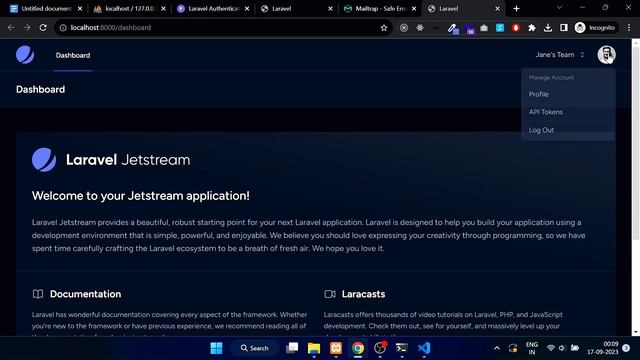
Task: Expand the Jane's Team switcher dropdown
Action: (x=560, y=55)
